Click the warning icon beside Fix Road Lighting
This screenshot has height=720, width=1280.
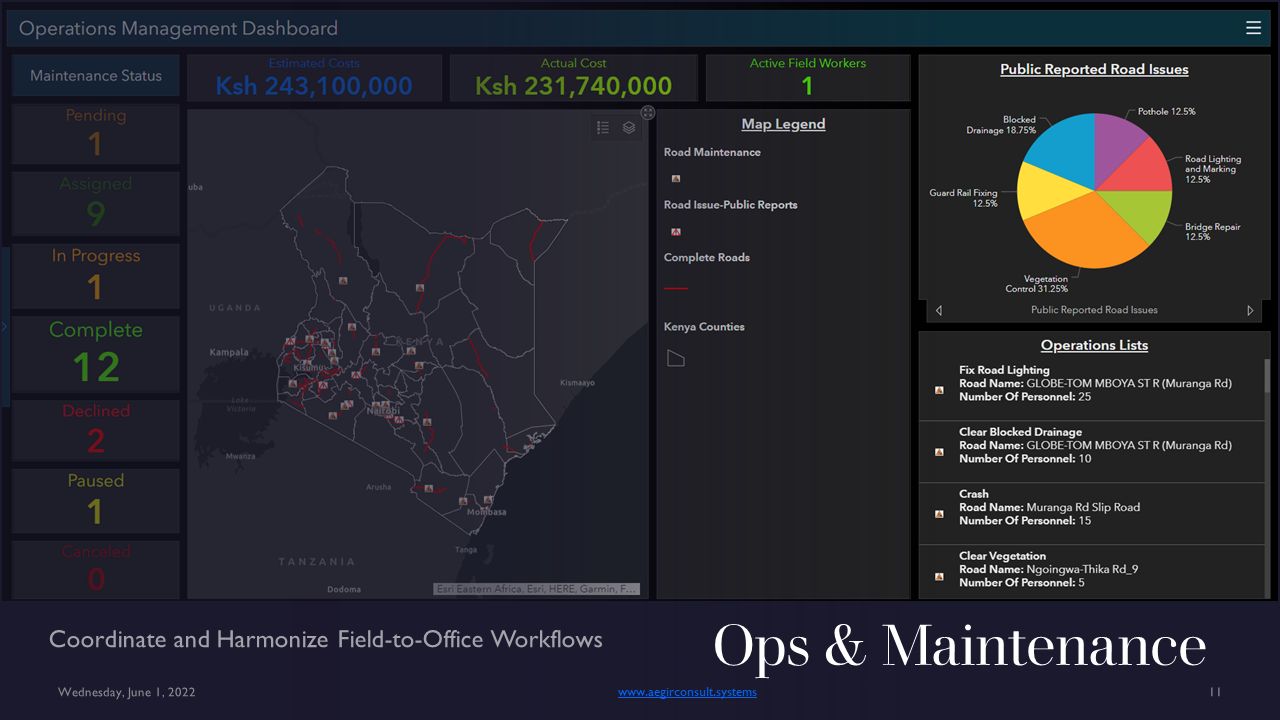tap(938, 391)
